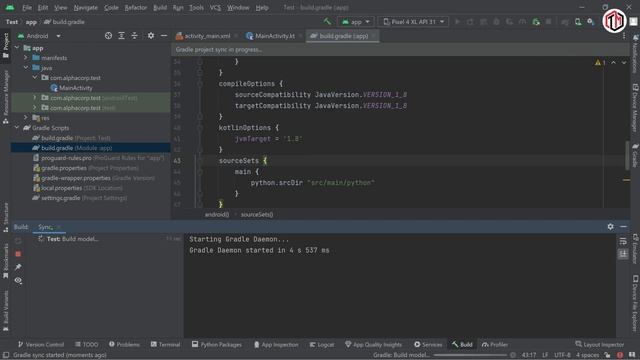Open the VCS menu
The width and height of the screenshot is (640, 360).
215,7
